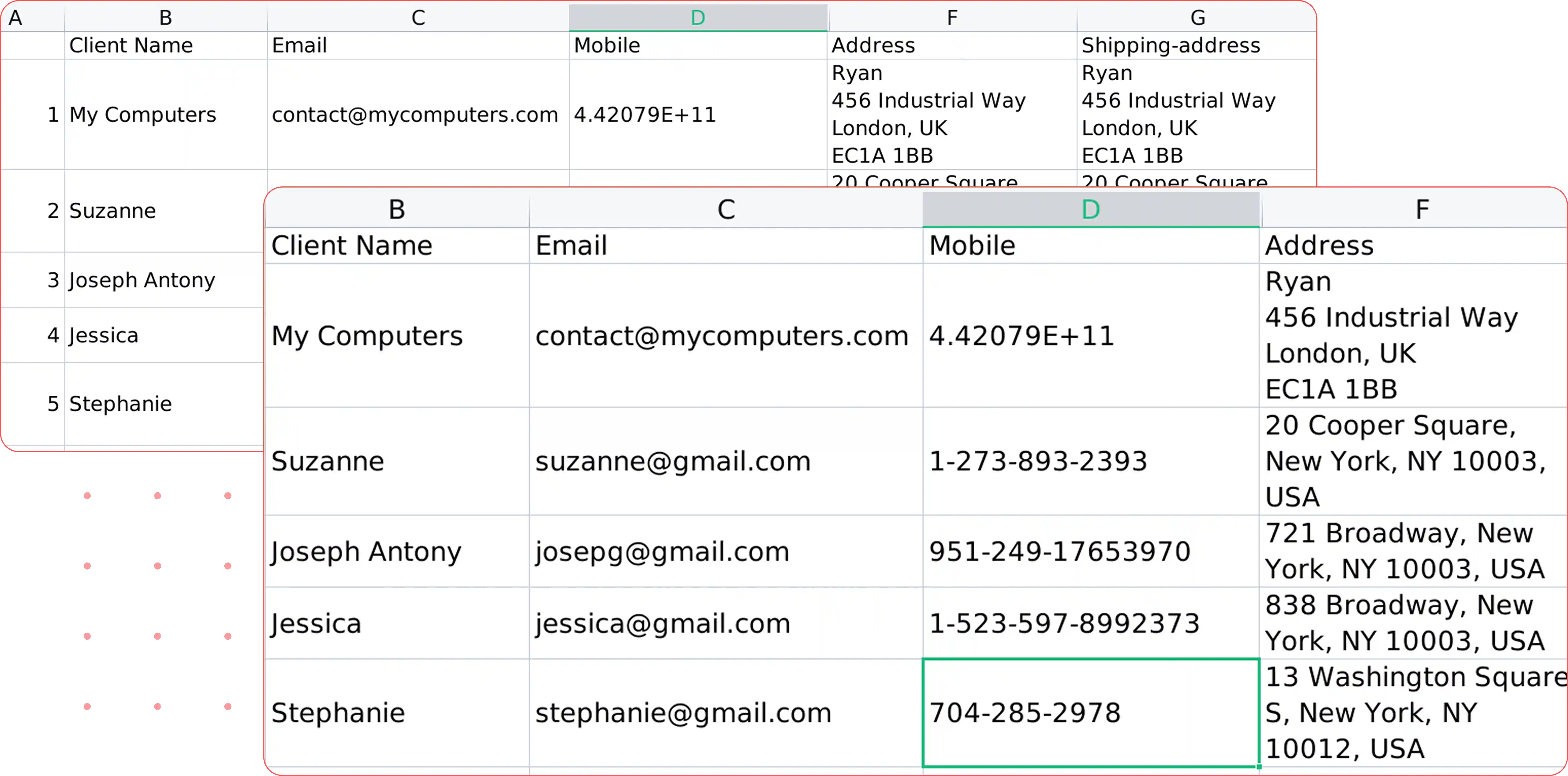The image size is (1568, 776).
Task: Select Joseph Antony cell in front spreadsheet
Action: pos(397,551)
